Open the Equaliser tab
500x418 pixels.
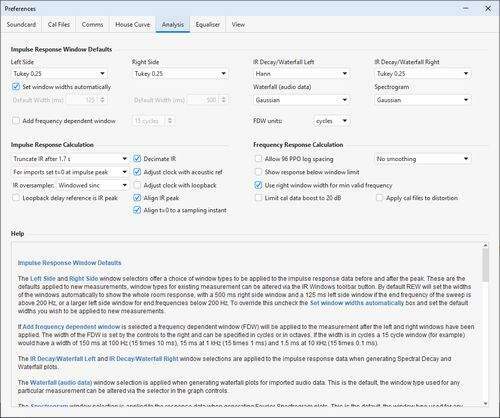pyautogui.click(x=208, y=25)
